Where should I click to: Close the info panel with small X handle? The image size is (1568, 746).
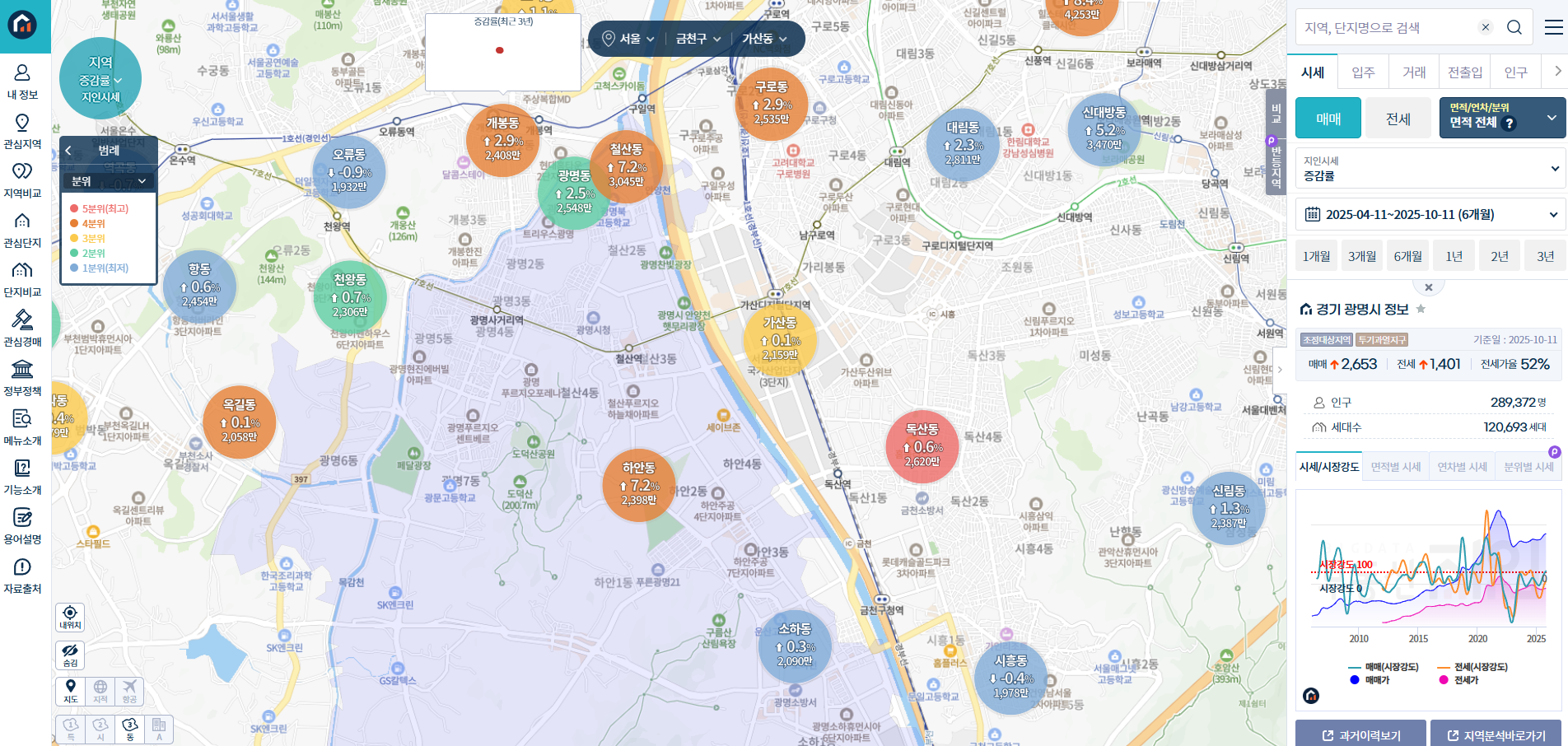(1429, 287)
